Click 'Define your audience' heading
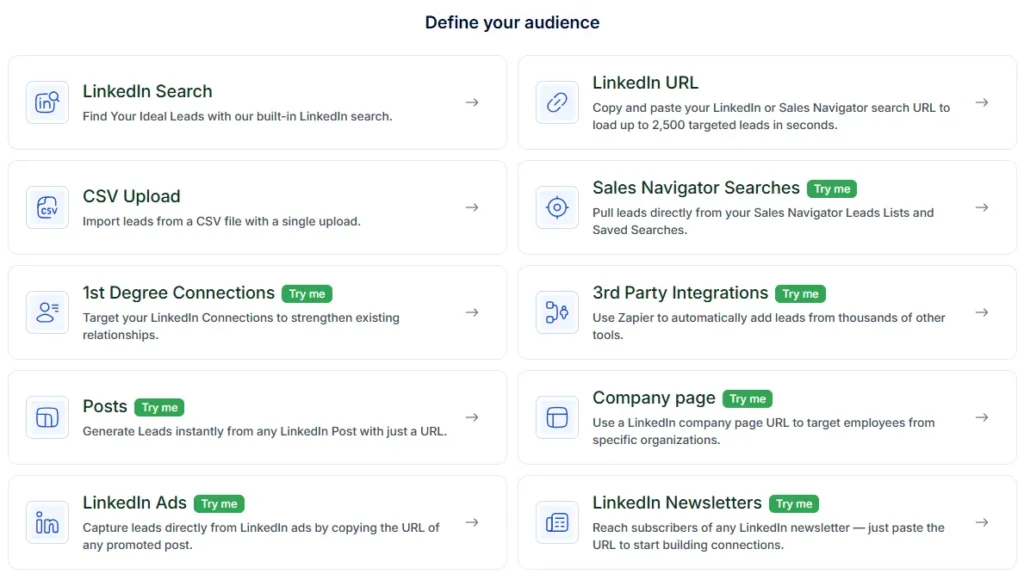 click(x=512, y=23)
